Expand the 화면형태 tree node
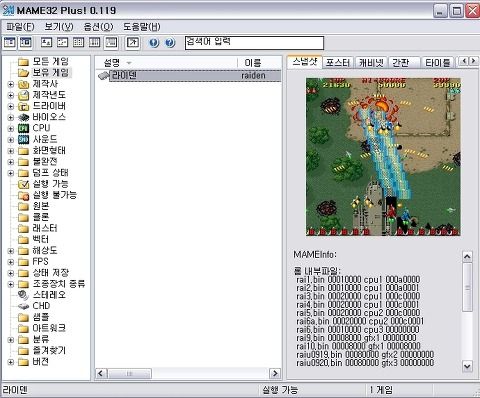The width and height of the screenshot is (480, 398). point(11,151)
